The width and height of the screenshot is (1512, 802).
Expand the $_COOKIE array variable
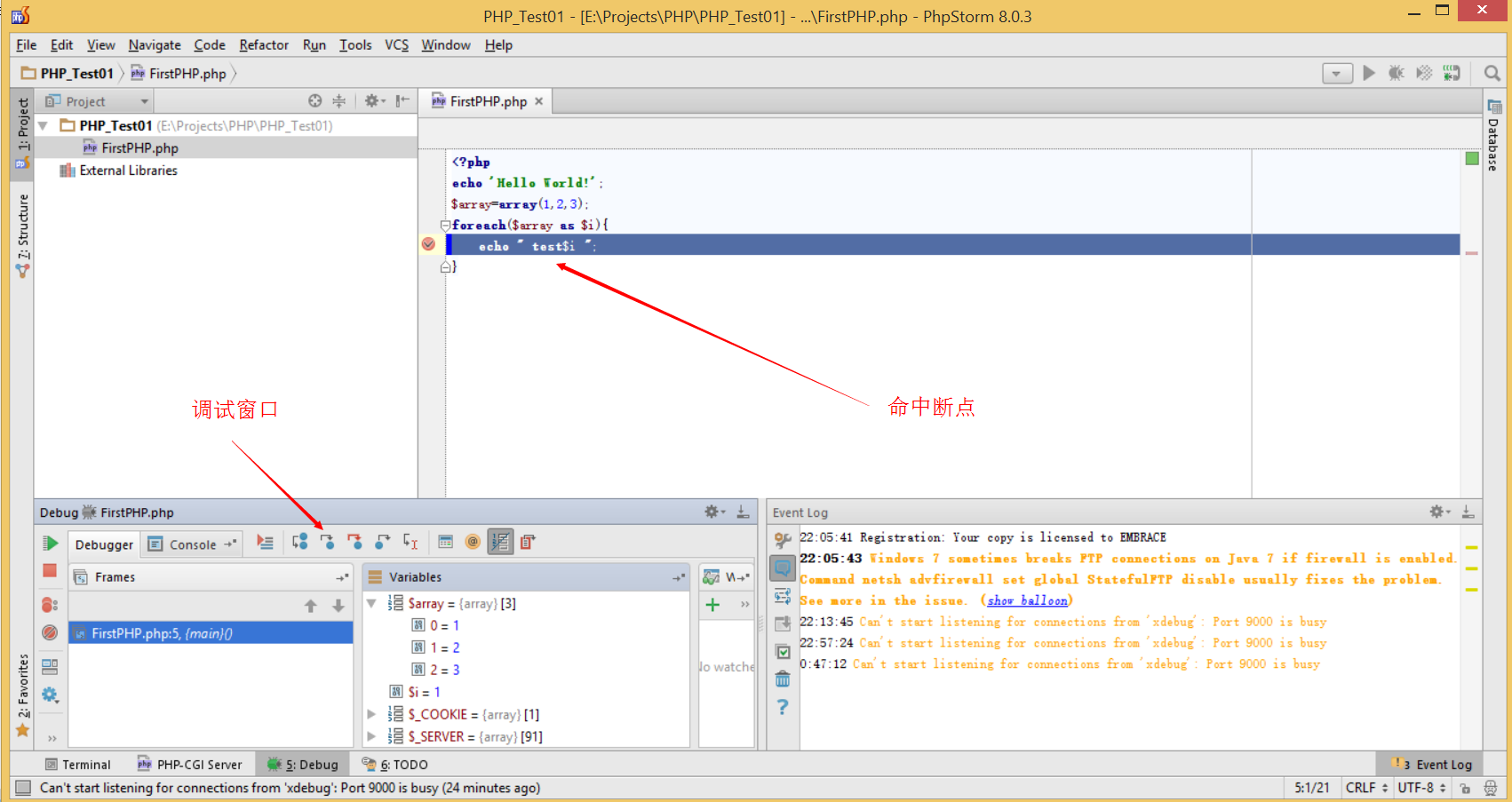click(x=372, y=714)
